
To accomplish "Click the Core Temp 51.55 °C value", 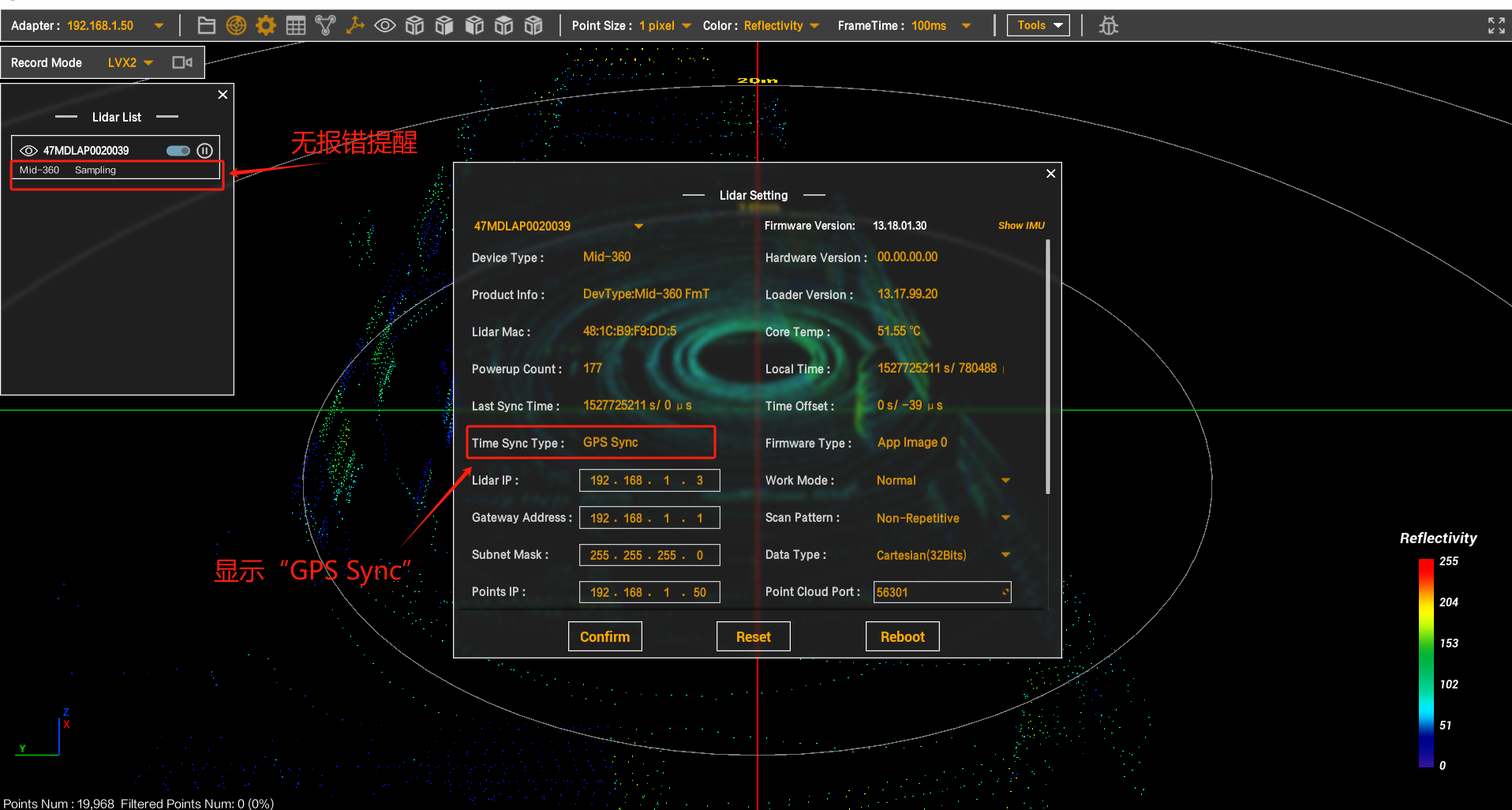I will [899, 332].
